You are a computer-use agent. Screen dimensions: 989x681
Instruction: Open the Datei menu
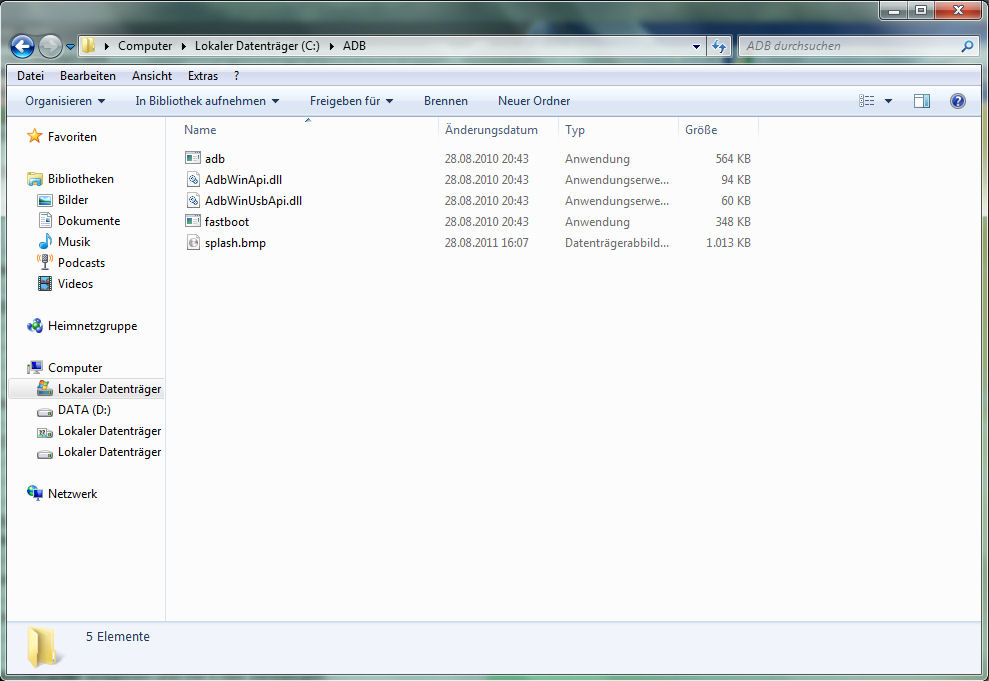[30, 76]
